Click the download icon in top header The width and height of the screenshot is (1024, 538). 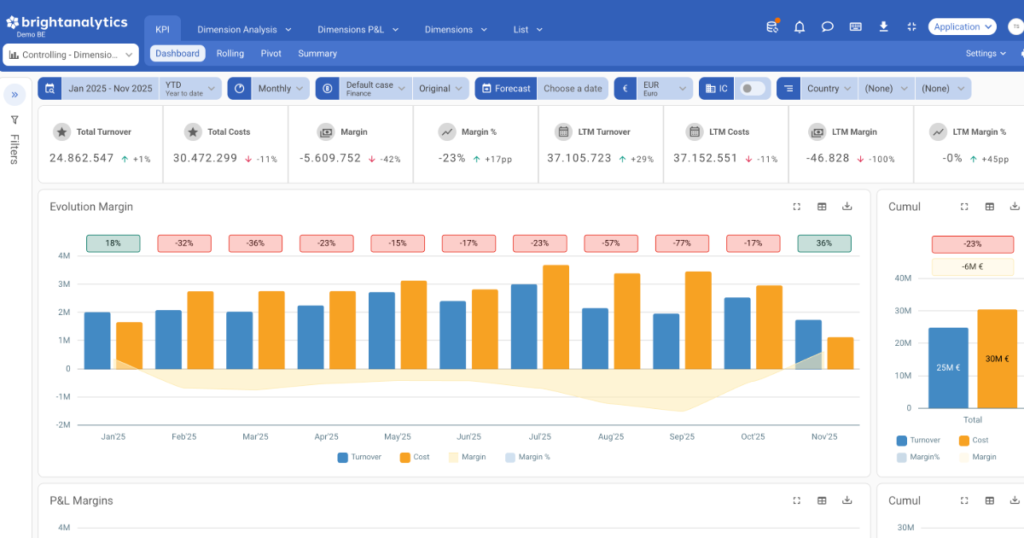tap(883, 27)
